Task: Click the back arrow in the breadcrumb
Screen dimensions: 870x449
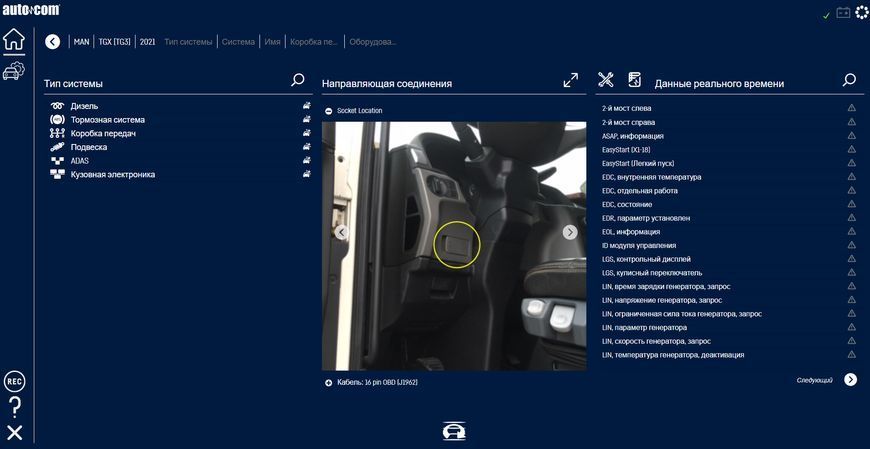Action: pyautogui.click(x=53, y=42)
